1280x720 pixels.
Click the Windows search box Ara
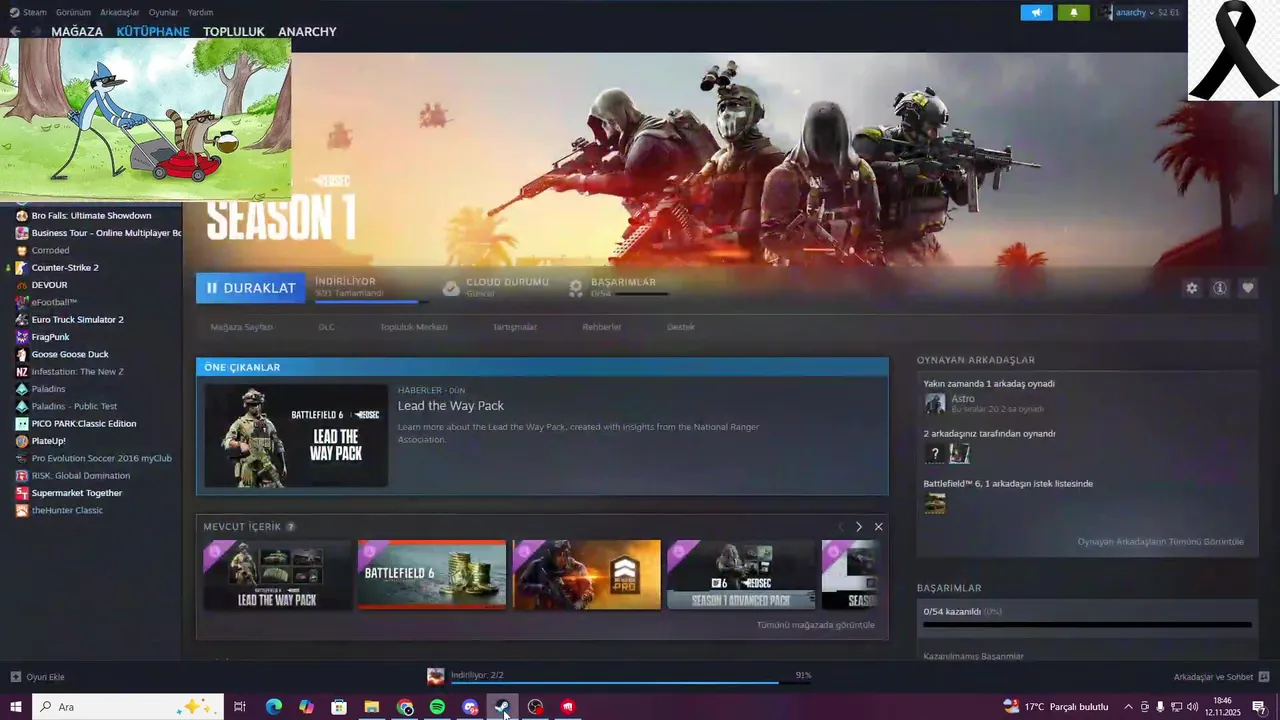(x=128, y=707)
